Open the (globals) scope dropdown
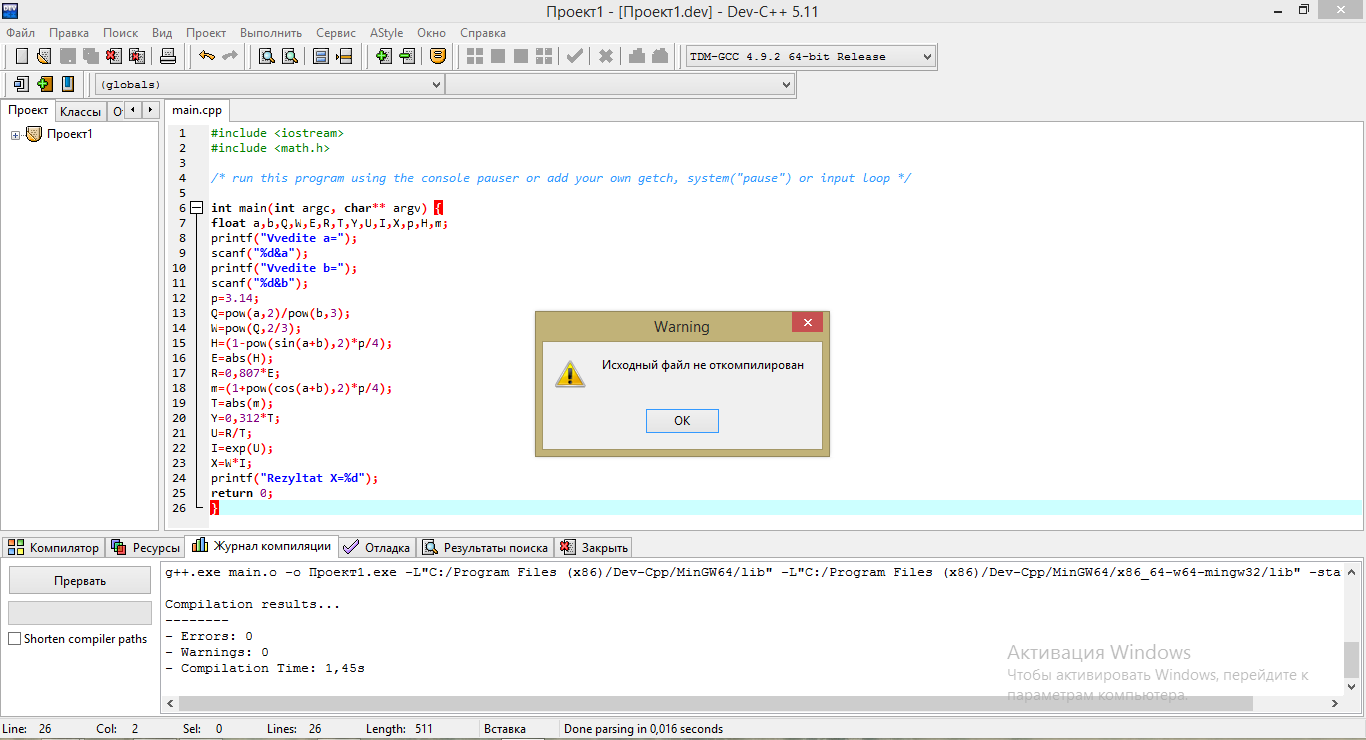The height and width of the screenshot is (740, 1366). click(x=269, y=85)
